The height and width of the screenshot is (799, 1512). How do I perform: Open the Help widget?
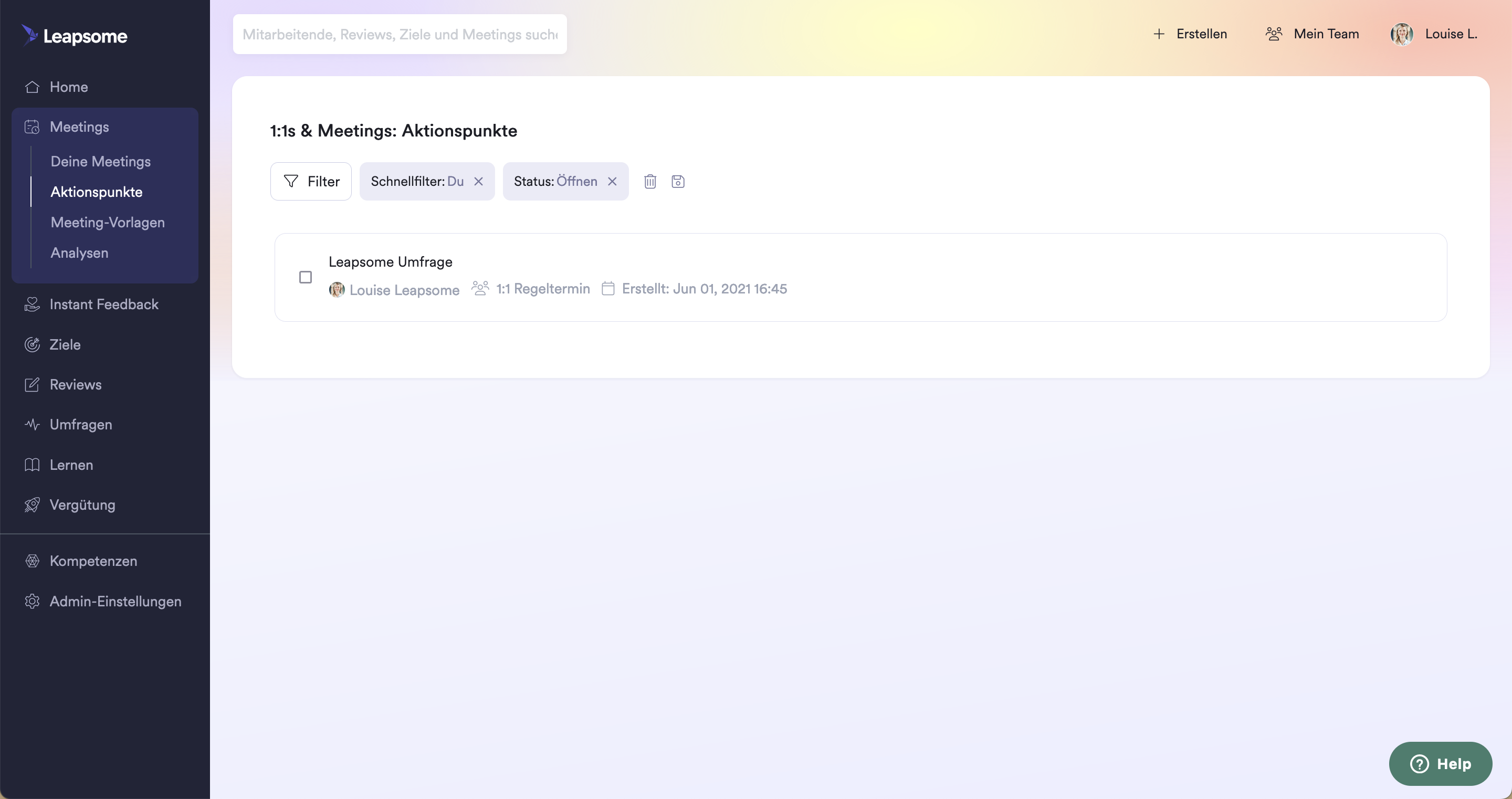(1441, 764)
